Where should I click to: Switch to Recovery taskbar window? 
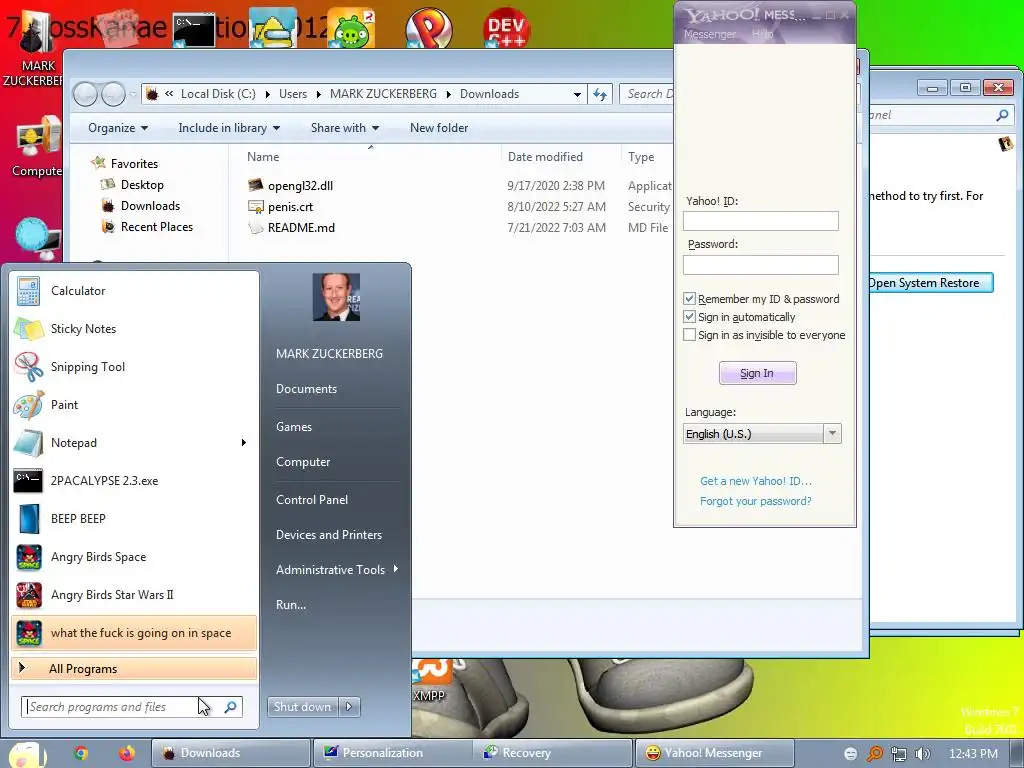[x=552, y=753]
